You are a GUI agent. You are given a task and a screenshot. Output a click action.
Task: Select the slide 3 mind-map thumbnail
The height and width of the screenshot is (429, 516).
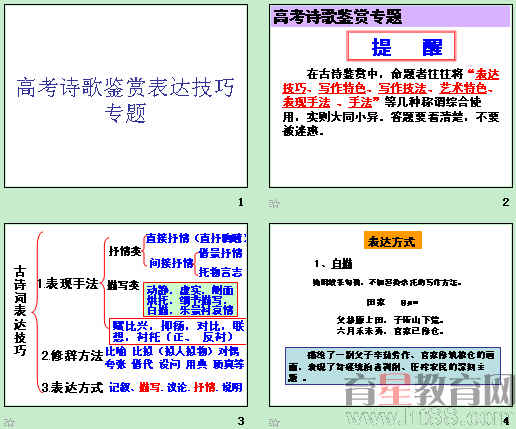click(x=126, y=315)
